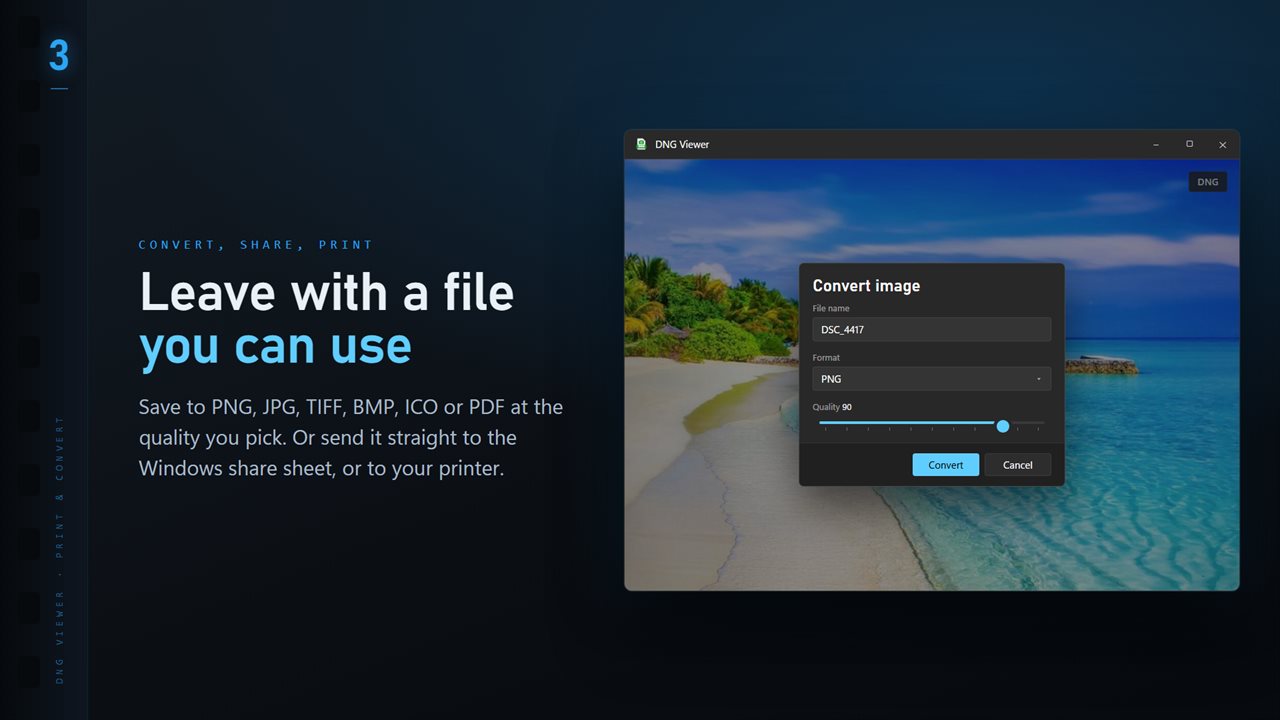Close the DNG Viewer window
1280x720 pixels.
pyautogui.click(x=1222, y=144)
